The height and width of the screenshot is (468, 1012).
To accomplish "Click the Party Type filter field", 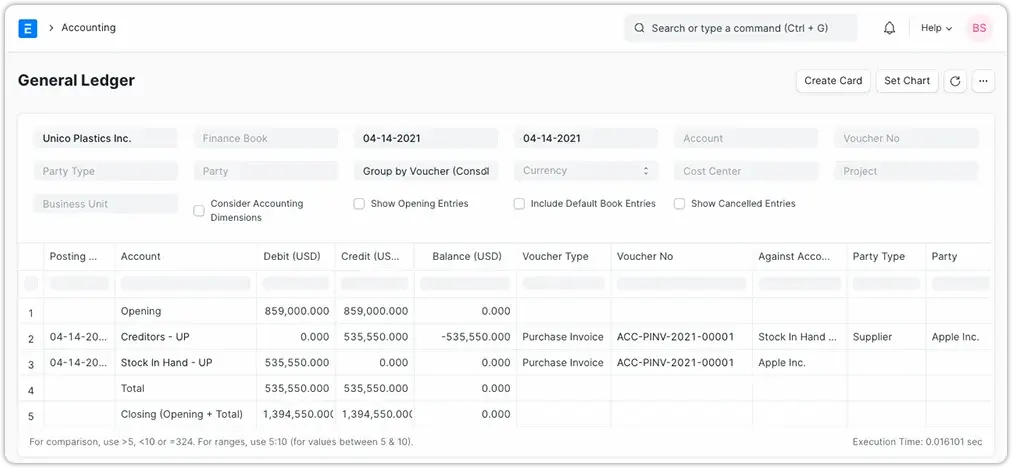I will point(105,171).
